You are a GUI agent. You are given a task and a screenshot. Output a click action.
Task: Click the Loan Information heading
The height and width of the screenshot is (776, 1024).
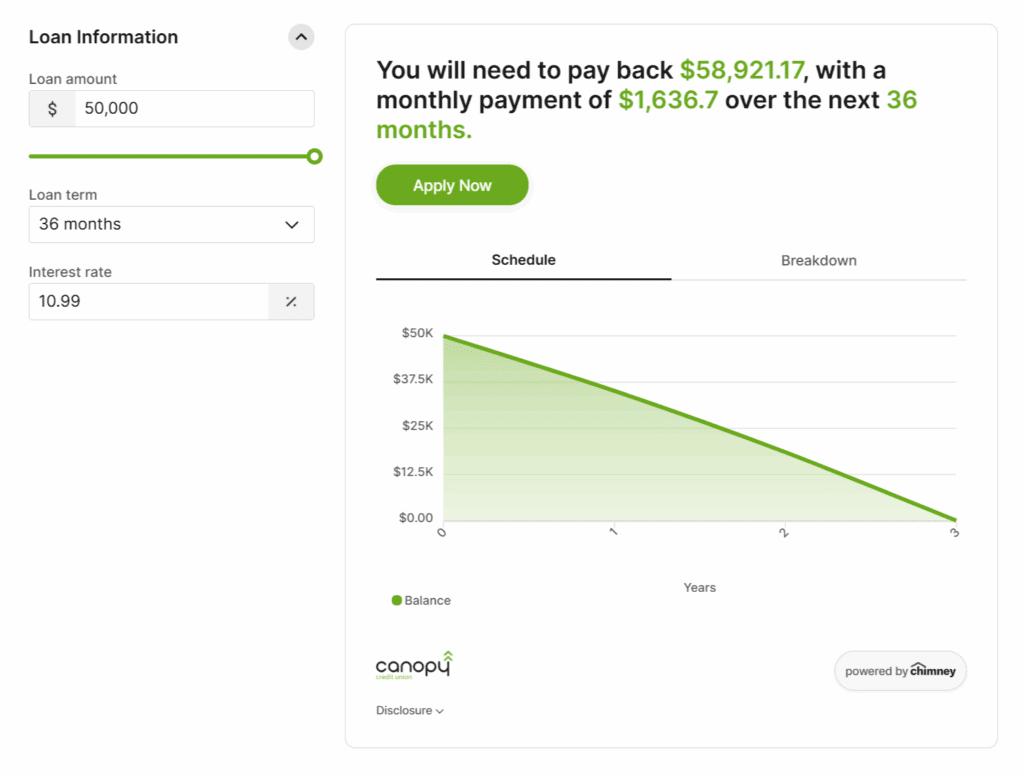coord(103,37)
